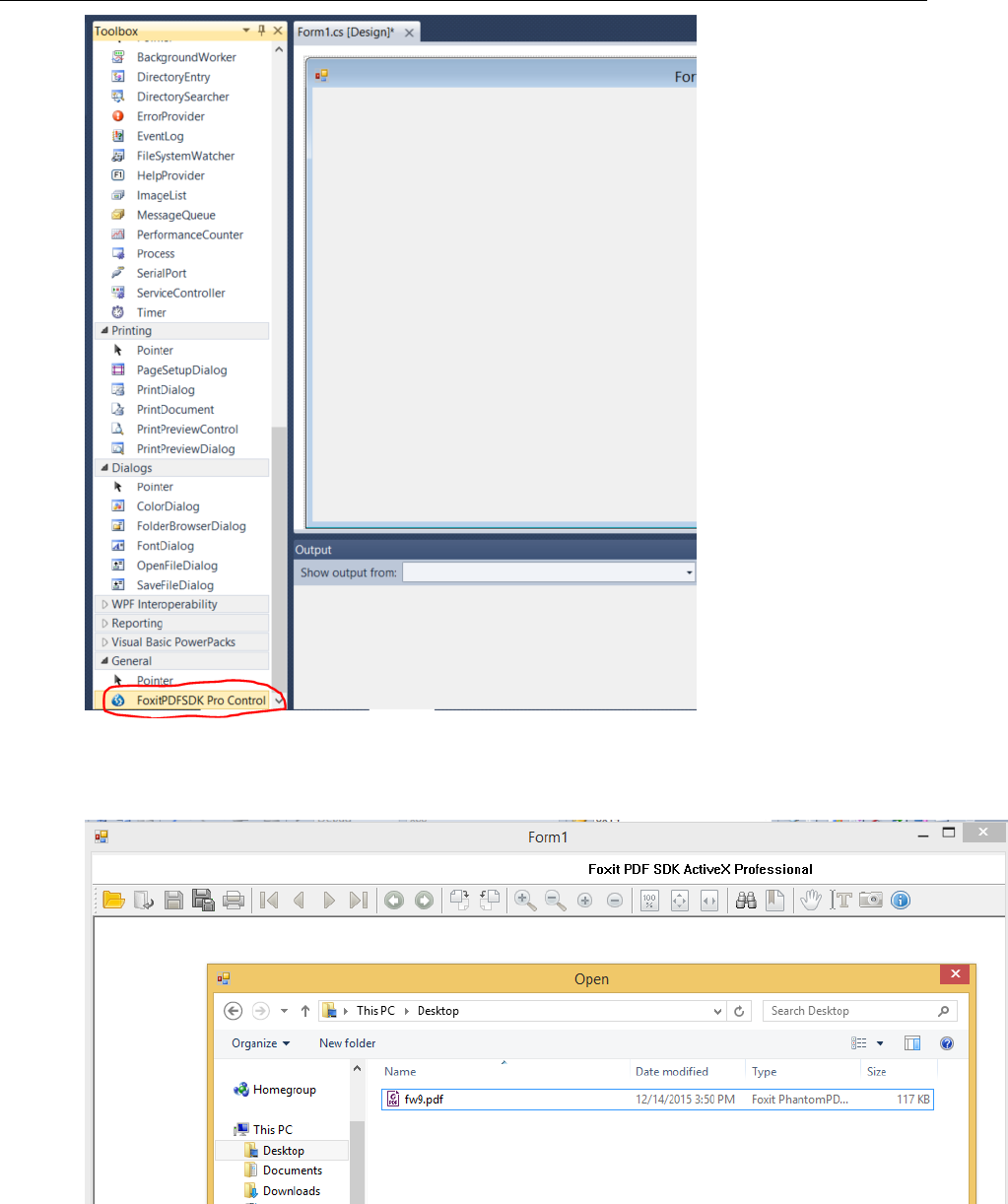
Task: Open the Show output from dropdown
Action: (689, 572)
